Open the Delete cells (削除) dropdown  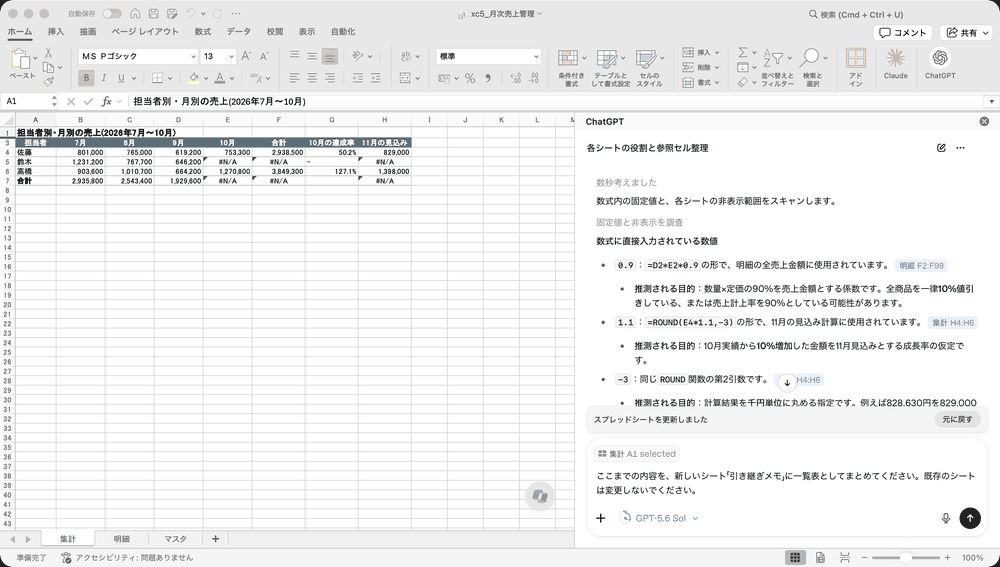pos(717,67)
